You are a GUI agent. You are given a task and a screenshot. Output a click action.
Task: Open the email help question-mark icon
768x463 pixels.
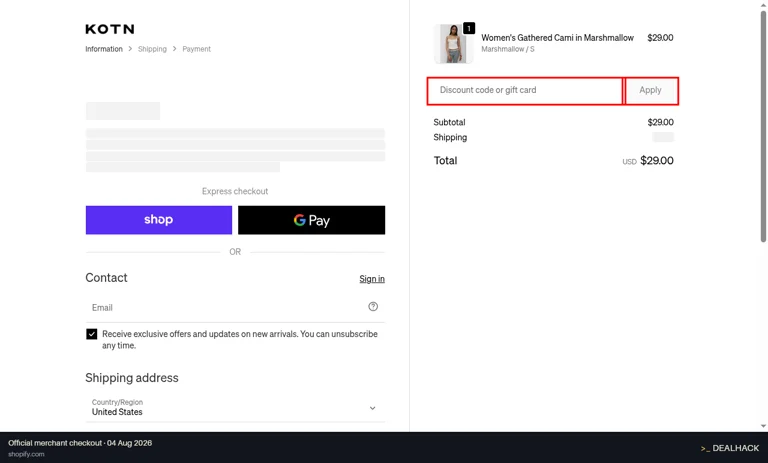(373, 307)
